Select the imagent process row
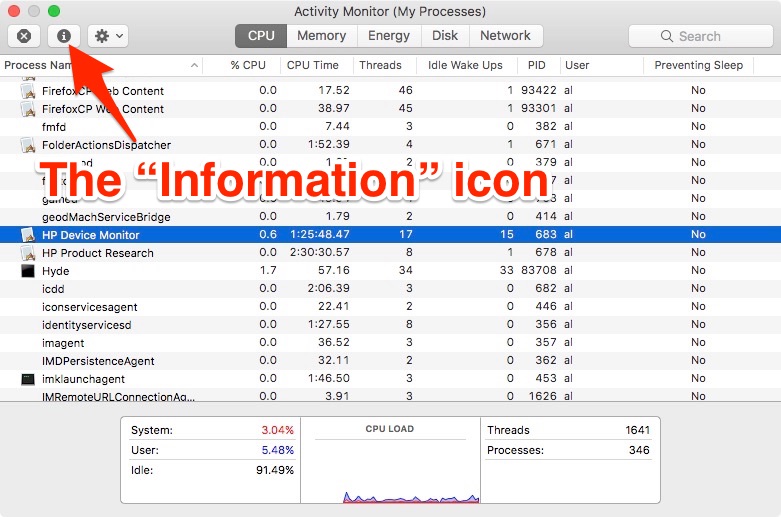Screen dimensions: 781x517 [x=390, y=343]
